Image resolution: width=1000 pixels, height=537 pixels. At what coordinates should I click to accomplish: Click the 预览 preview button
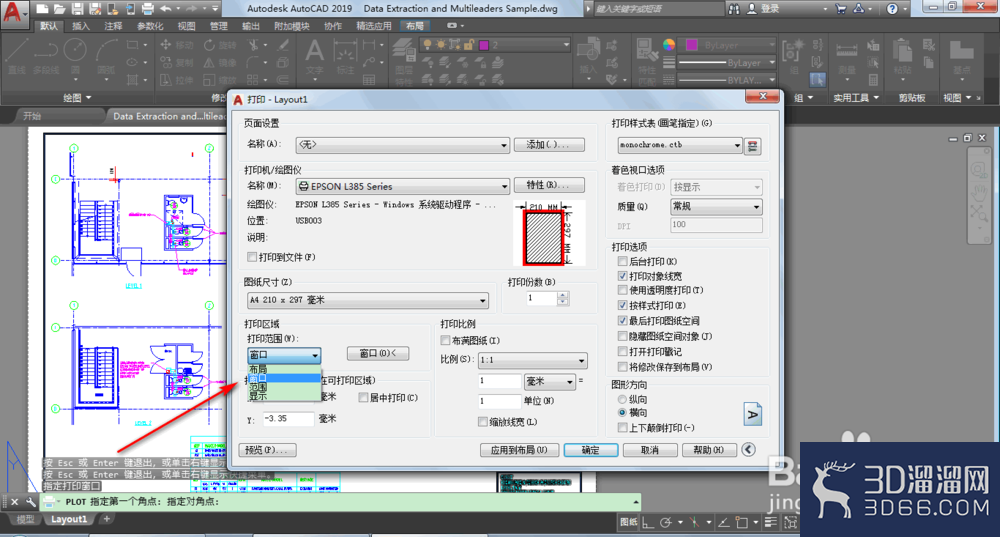click(267, 450)
